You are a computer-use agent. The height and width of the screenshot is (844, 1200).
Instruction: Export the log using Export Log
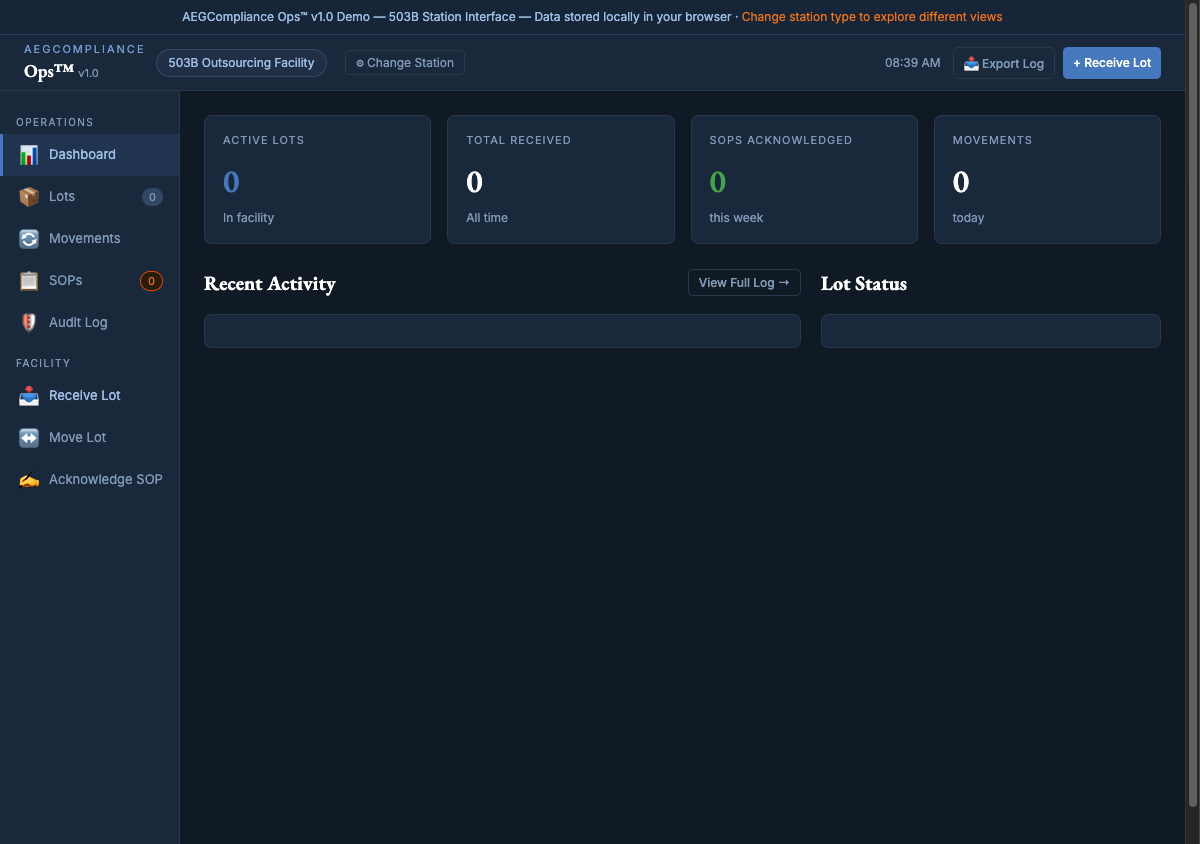point(1003,63)
